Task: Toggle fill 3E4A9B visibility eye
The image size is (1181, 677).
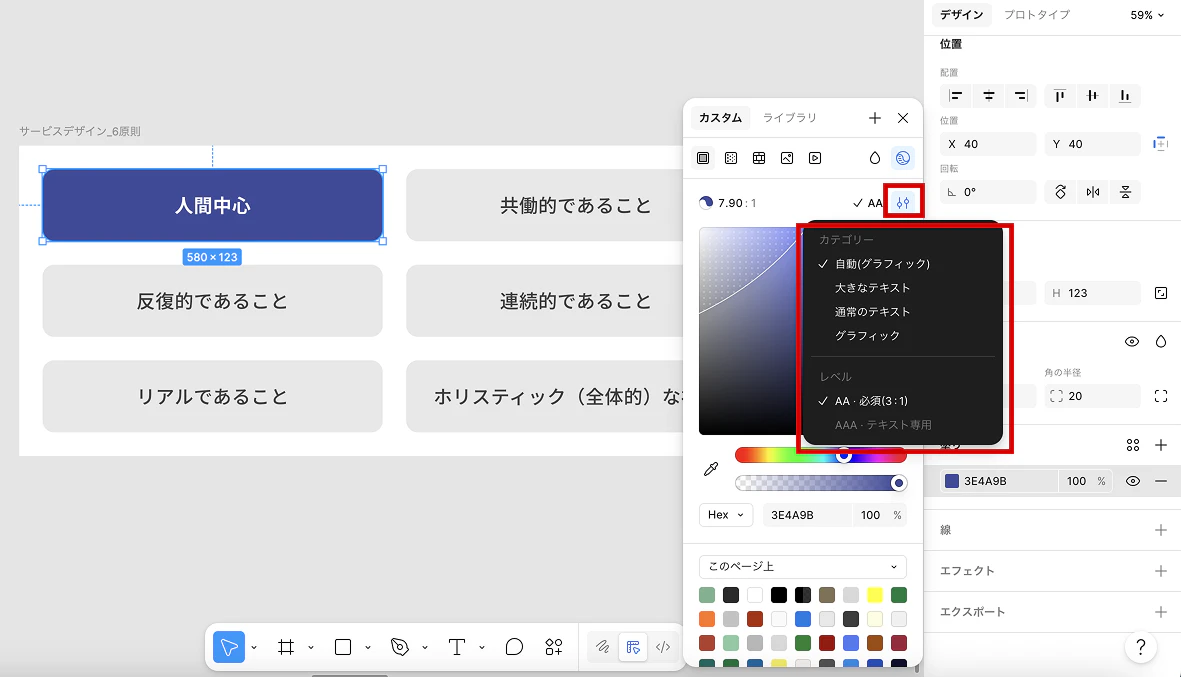Action: click(1133, 481)
